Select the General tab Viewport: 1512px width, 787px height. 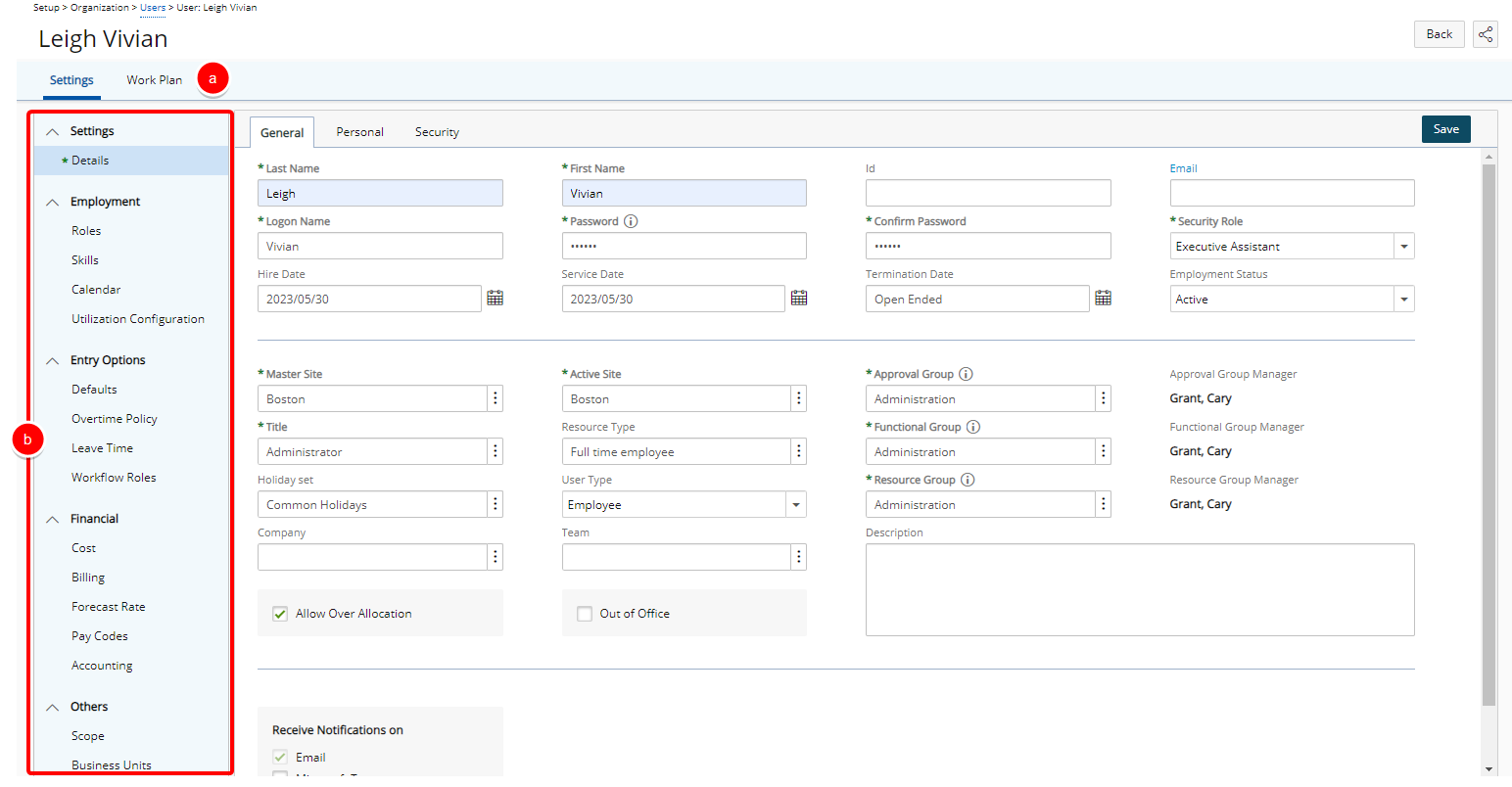coord(282,132)
